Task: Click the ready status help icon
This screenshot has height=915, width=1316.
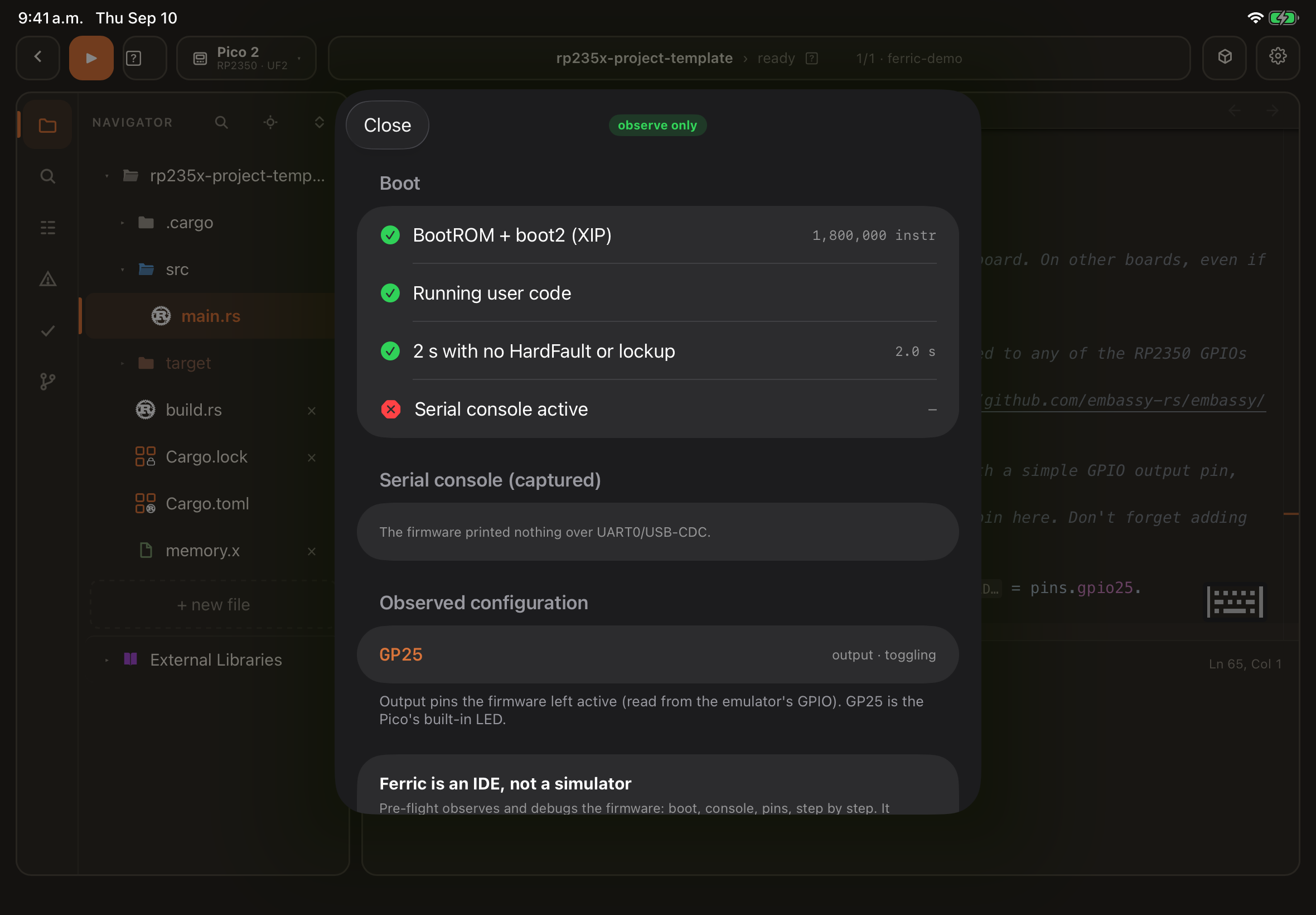Action: click(811, 58)
